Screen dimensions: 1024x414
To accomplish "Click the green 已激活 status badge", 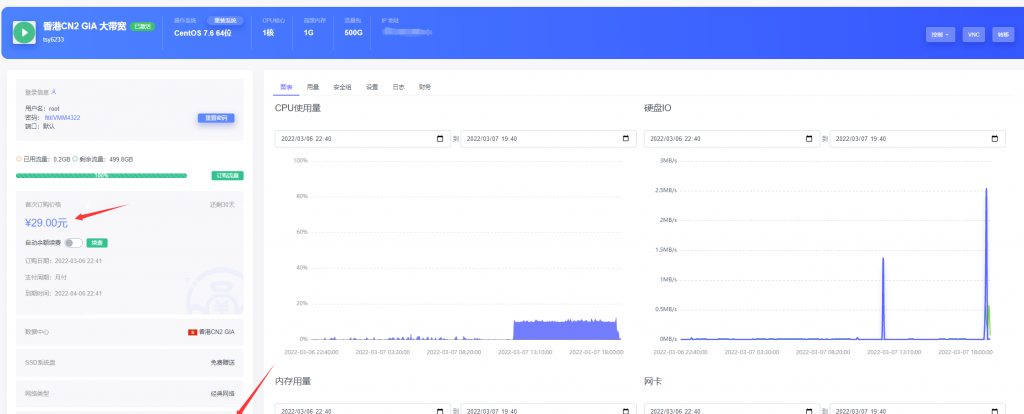I will 142,27.
